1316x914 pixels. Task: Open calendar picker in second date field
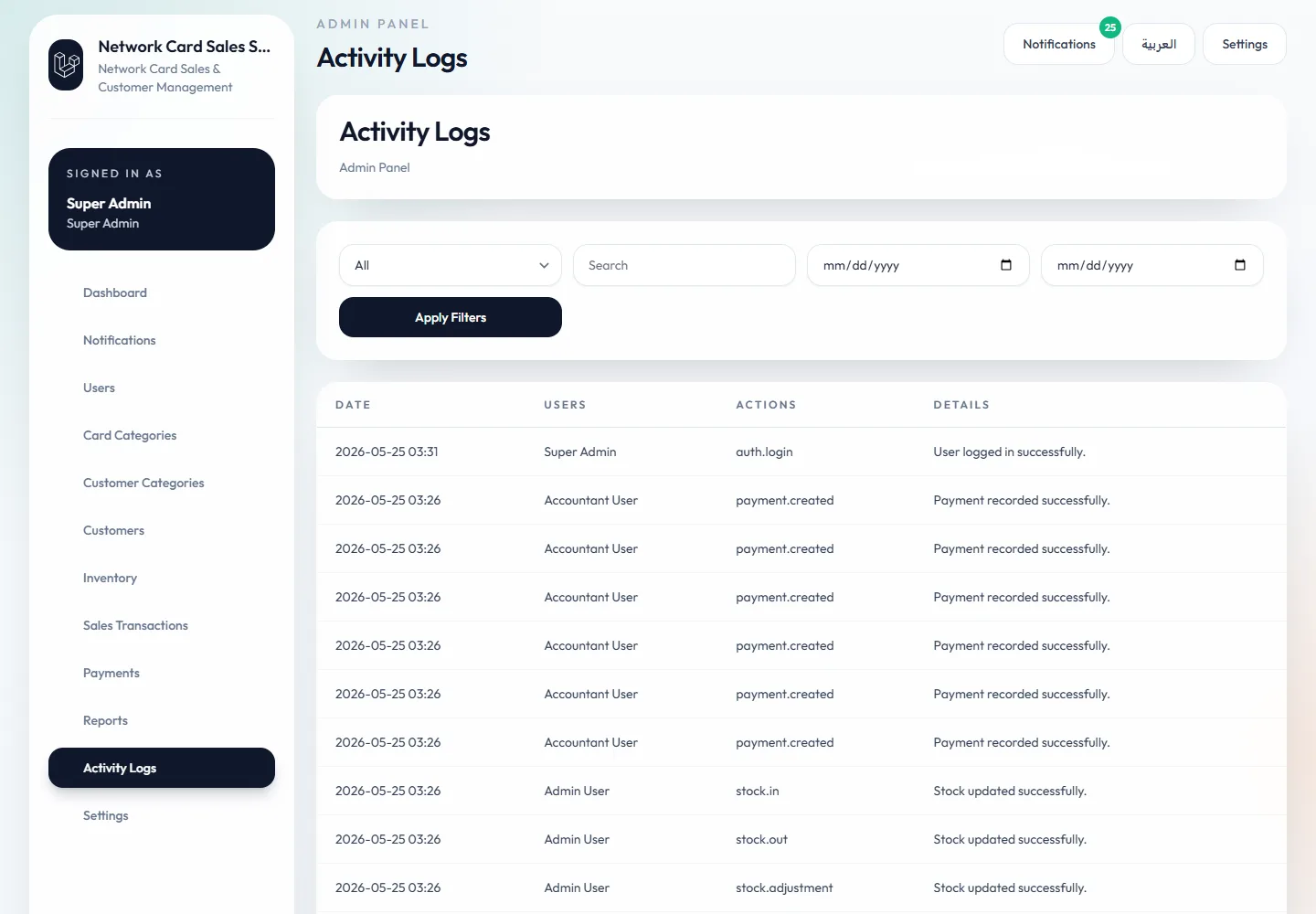pos(1240,265)
